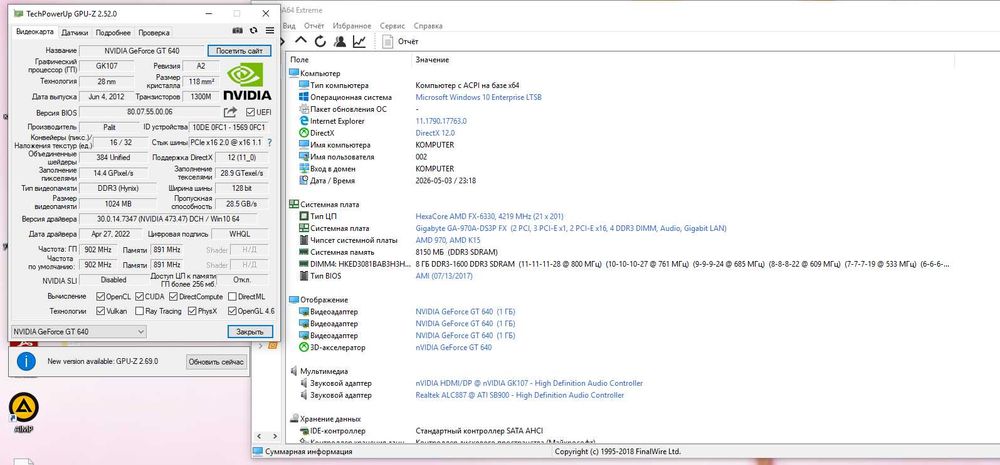Open the Realtek ALC887 audio controller link
The image size is (1000, 465).
pyautogui.click(x=519, y=395)
